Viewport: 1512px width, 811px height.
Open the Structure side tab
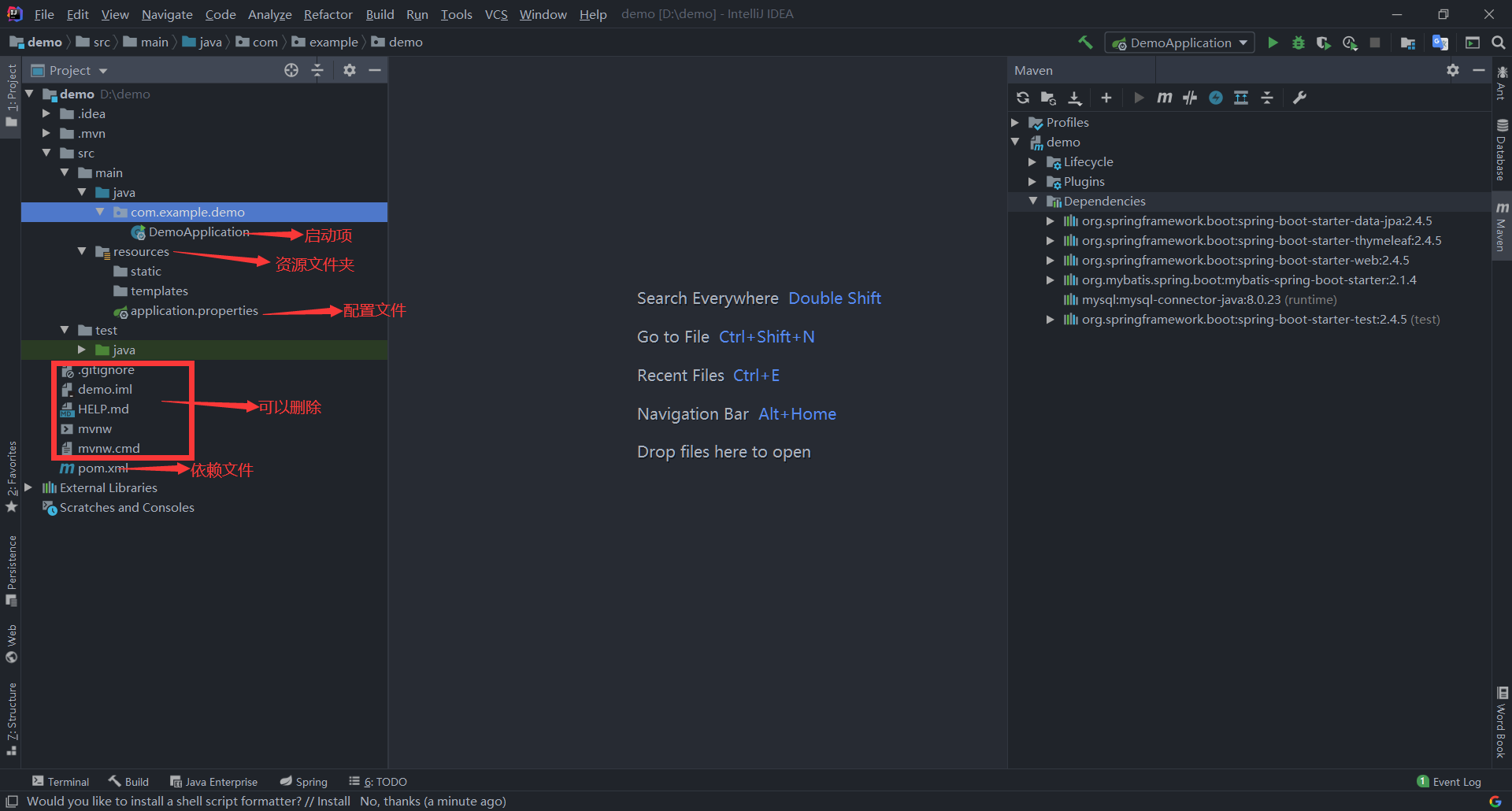coord(12,719)
